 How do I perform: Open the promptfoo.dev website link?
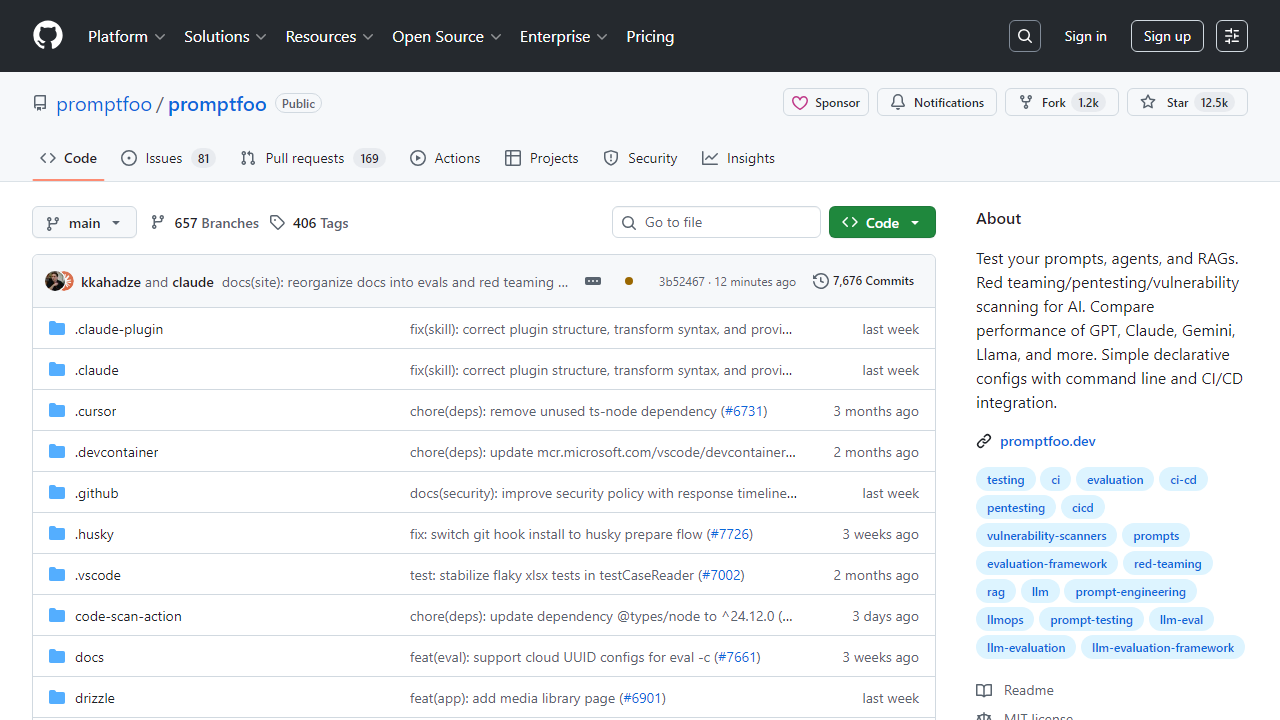click(1048, 441)
